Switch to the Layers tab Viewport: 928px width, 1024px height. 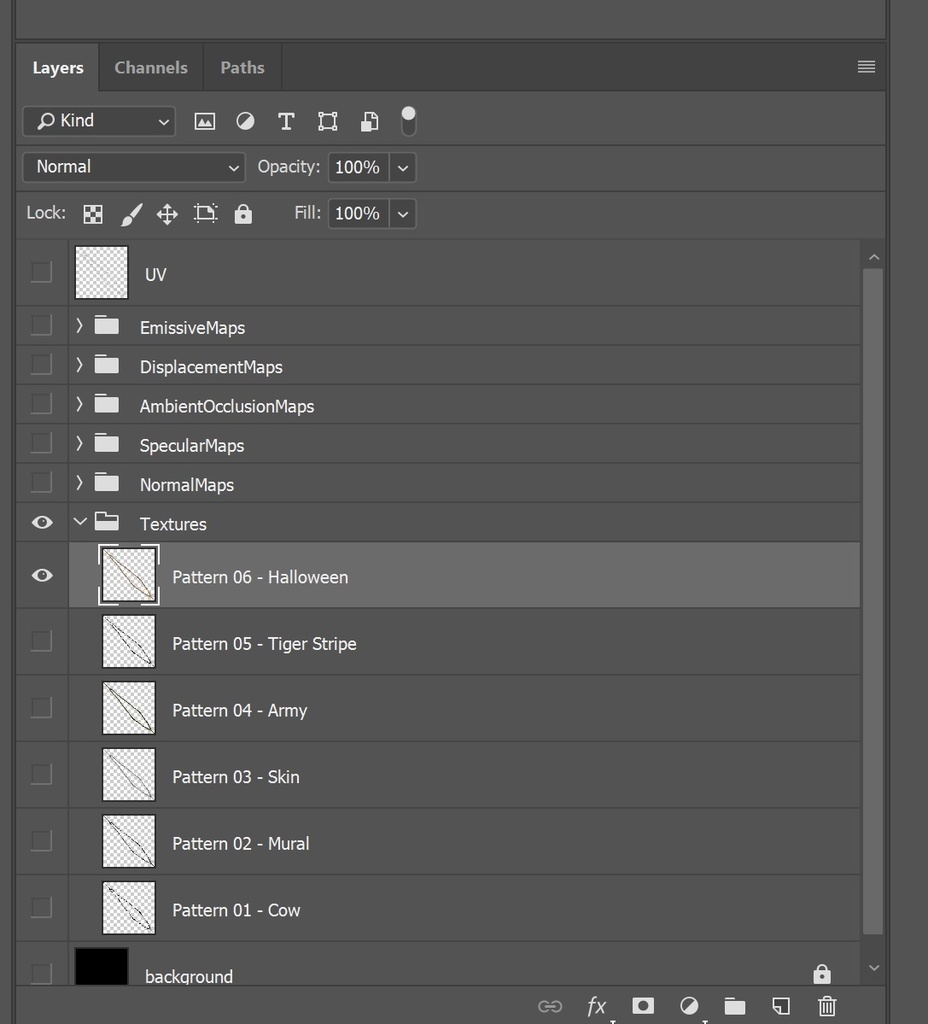(x=58, y=67)
